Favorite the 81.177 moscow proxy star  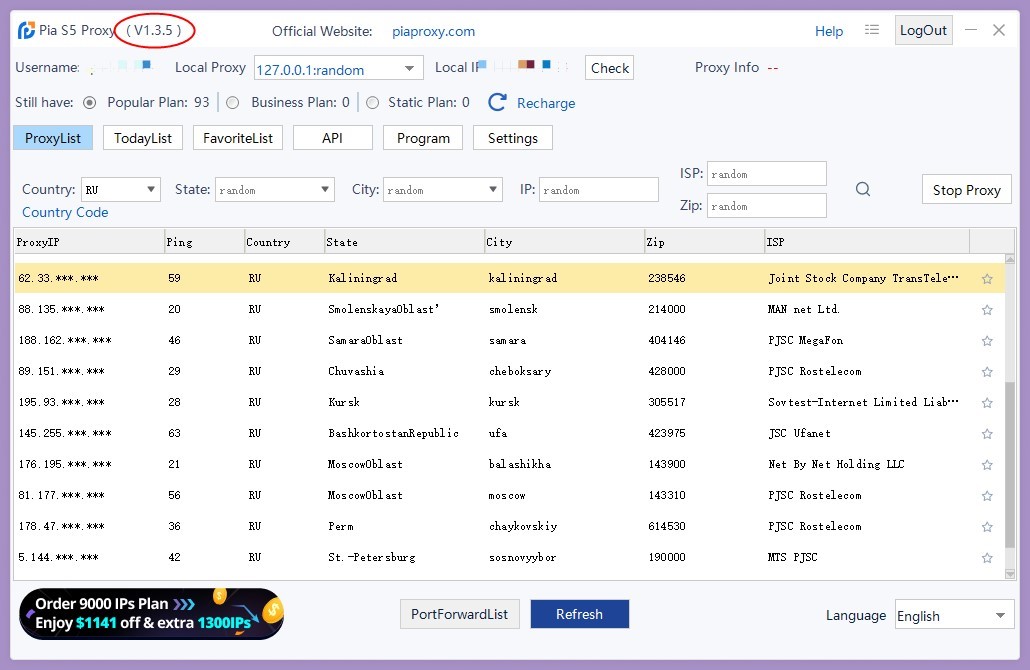coord(987,496)
